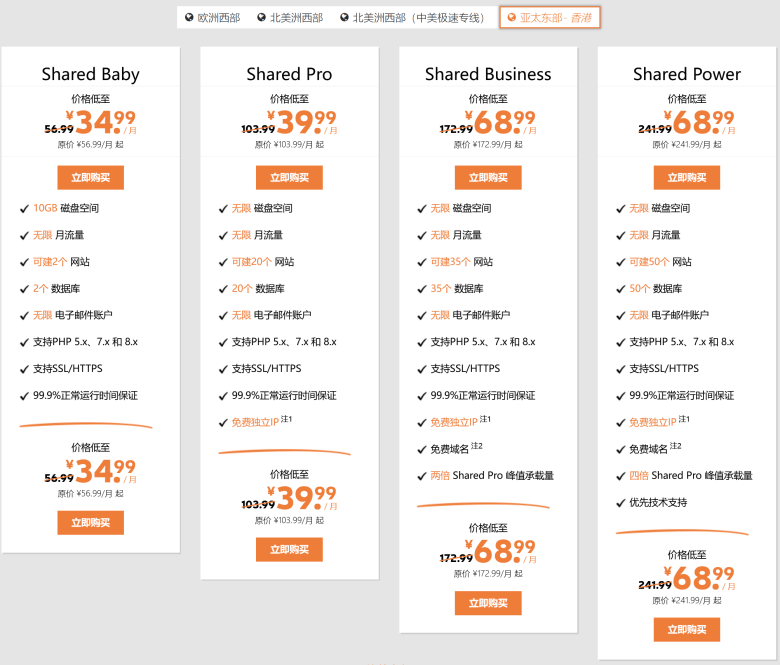Switch to 北美洲西部 (中美极速专线) region
The height and width of the screenshot is (665, 780).
coord(412,18)
